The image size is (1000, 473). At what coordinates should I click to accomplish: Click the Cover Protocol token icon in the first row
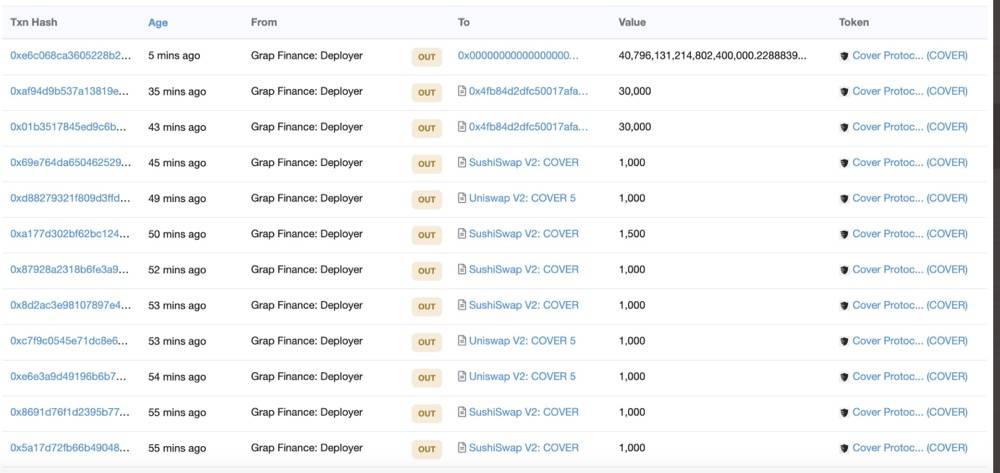(844, 56)
